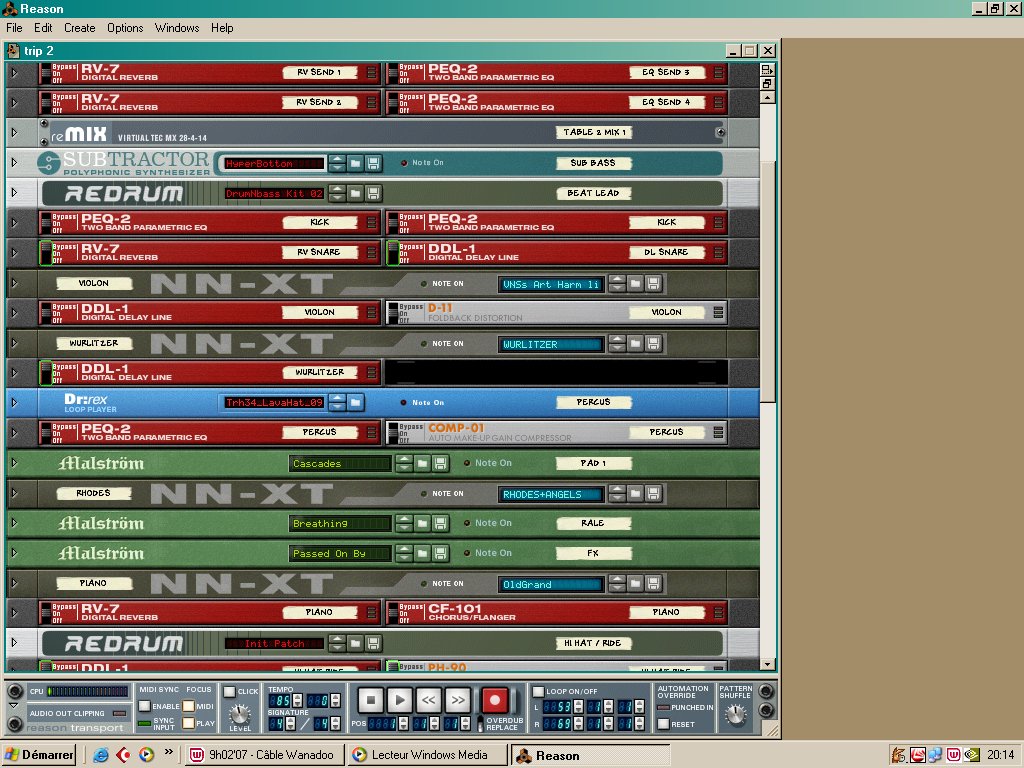The image size is (1024, 768).
Task: Unfold the Dr.rex PERCUS loop player
Action: click(x=14, y=403)
